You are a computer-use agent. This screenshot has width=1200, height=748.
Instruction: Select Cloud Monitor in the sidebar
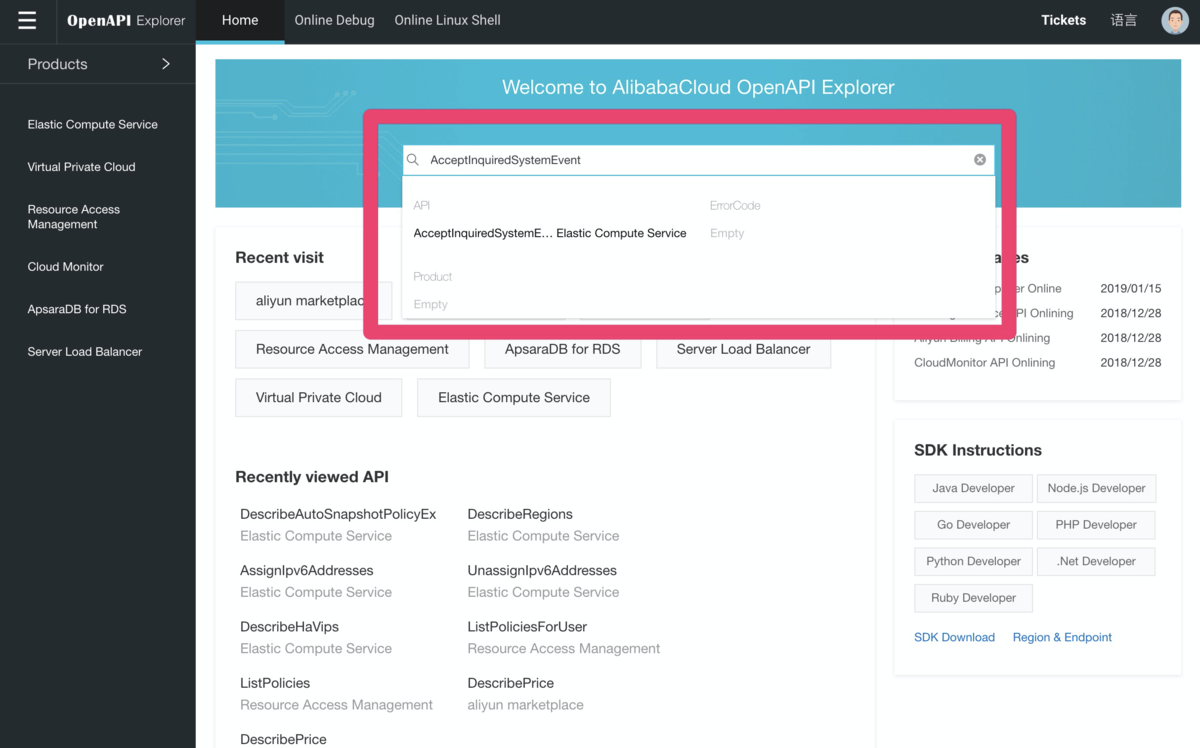click(x=65, y=267)
